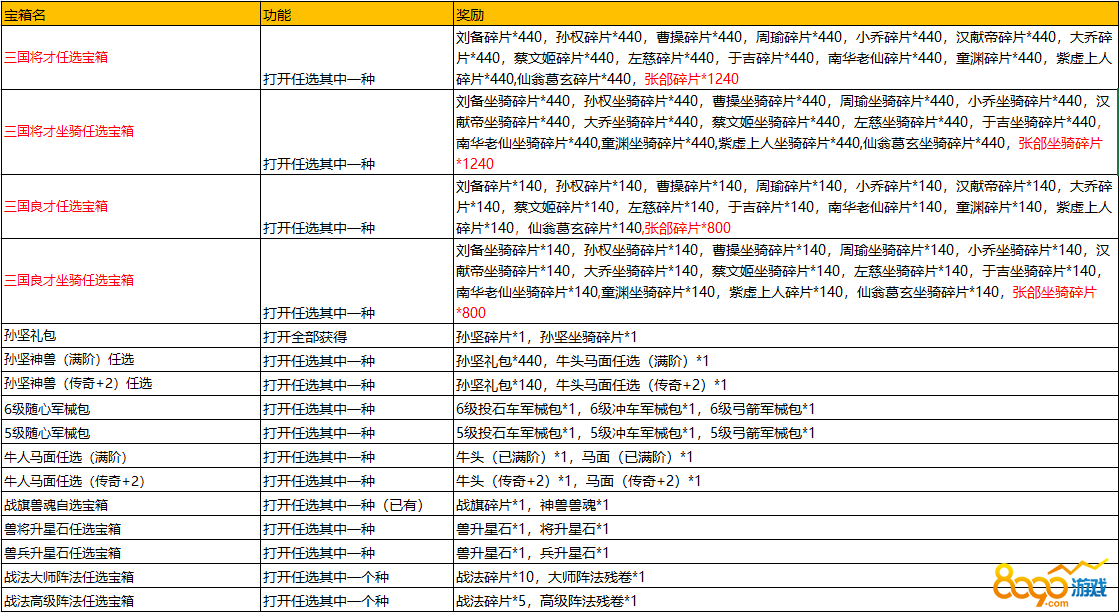Select the 三国良才坐骑任选宝箱 name cell
1119x612 pixels.
point(69,280)
